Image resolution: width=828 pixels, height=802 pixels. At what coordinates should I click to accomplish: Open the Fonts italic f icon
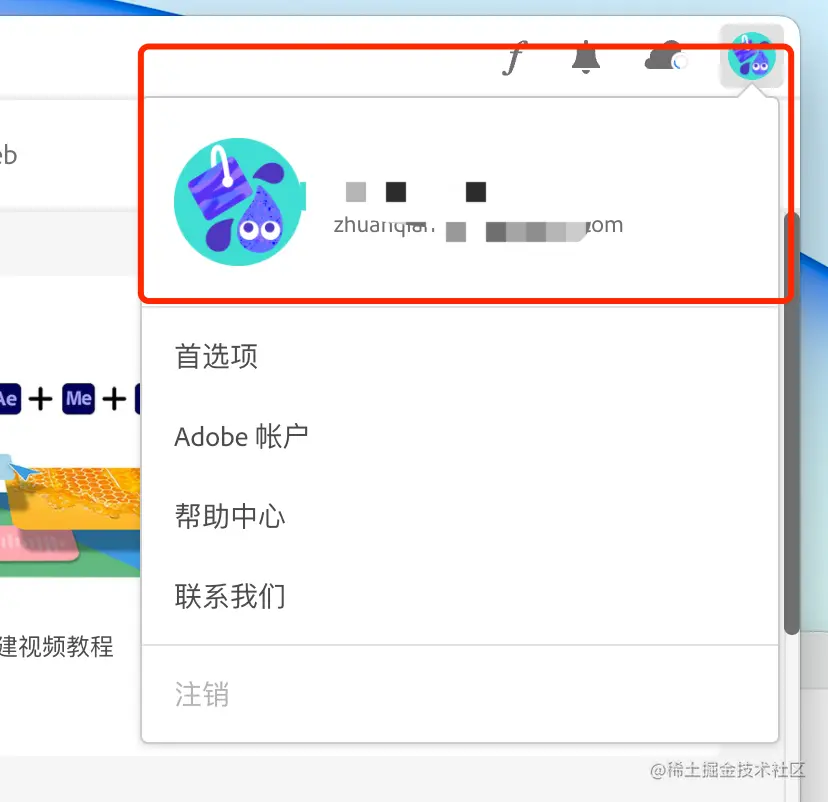[512, 58]
